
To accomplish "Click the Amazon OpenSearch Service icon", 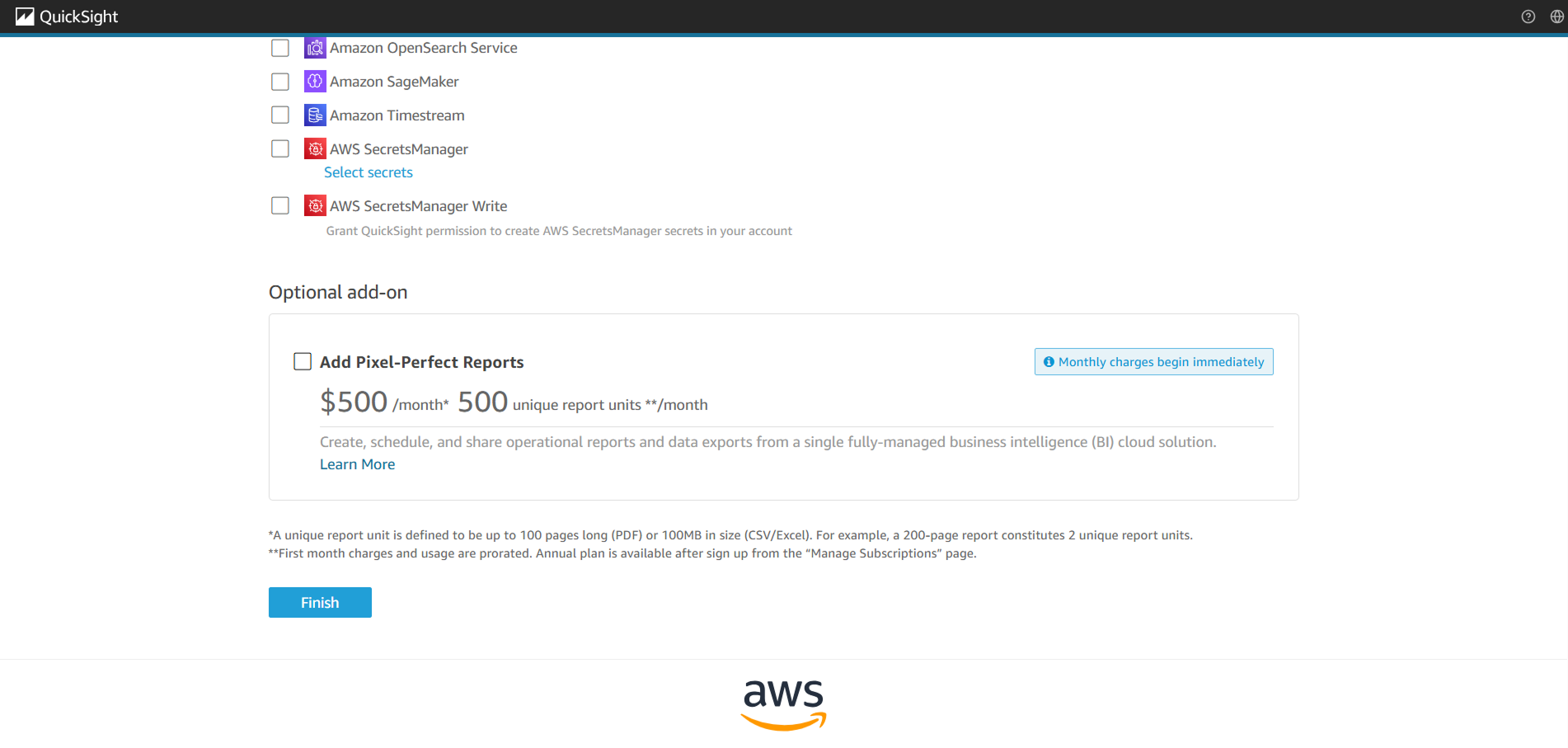I will [315, 48].
